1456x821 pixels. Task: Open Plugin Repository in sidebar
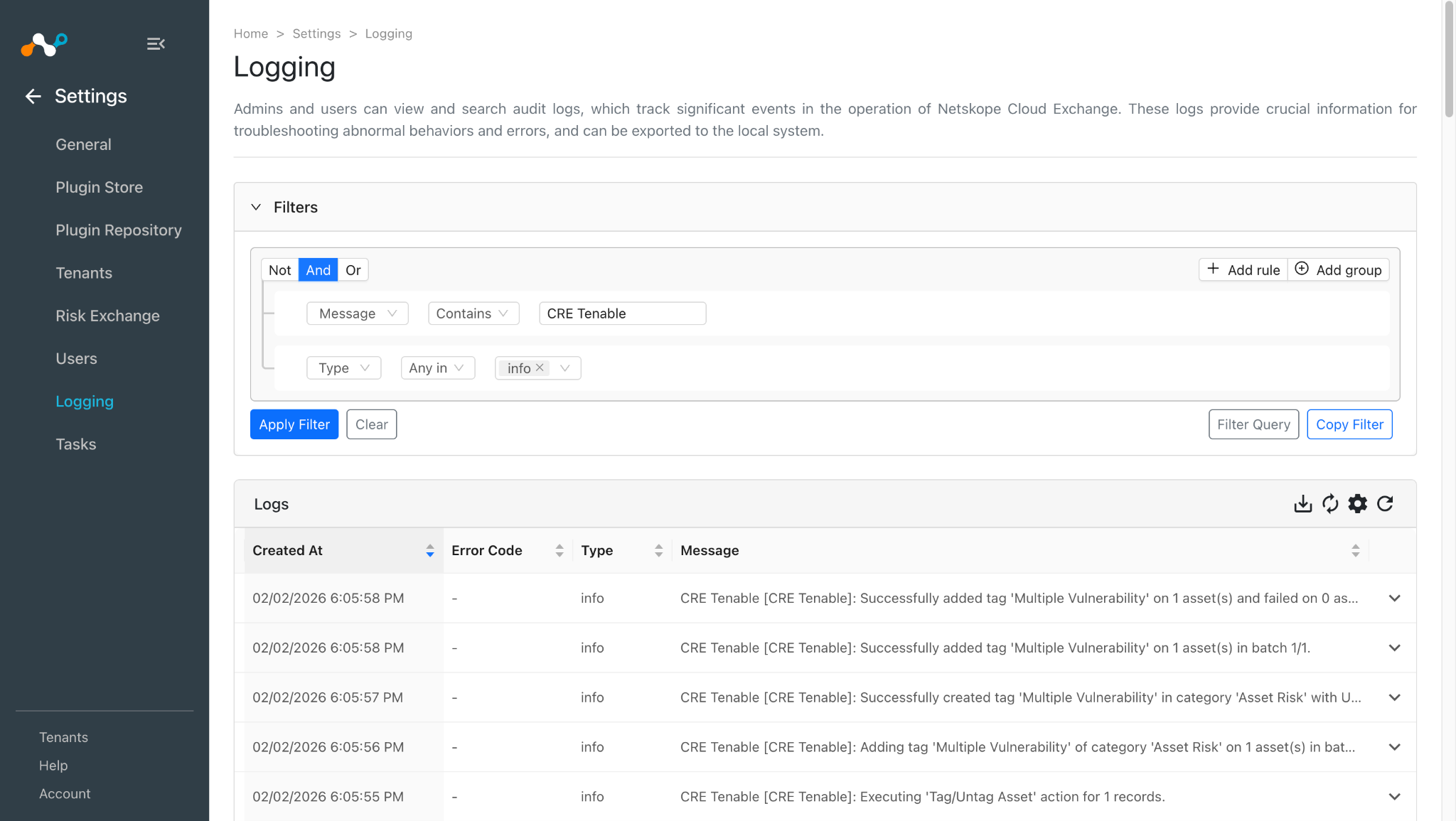[119, 230]
